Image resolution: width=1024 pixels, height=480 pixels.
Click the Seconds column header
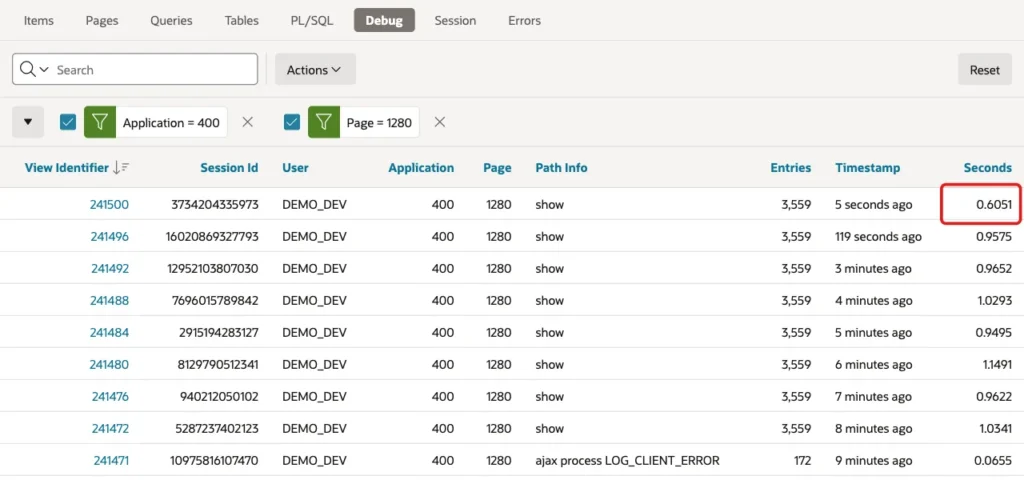(x=987, y=168)
